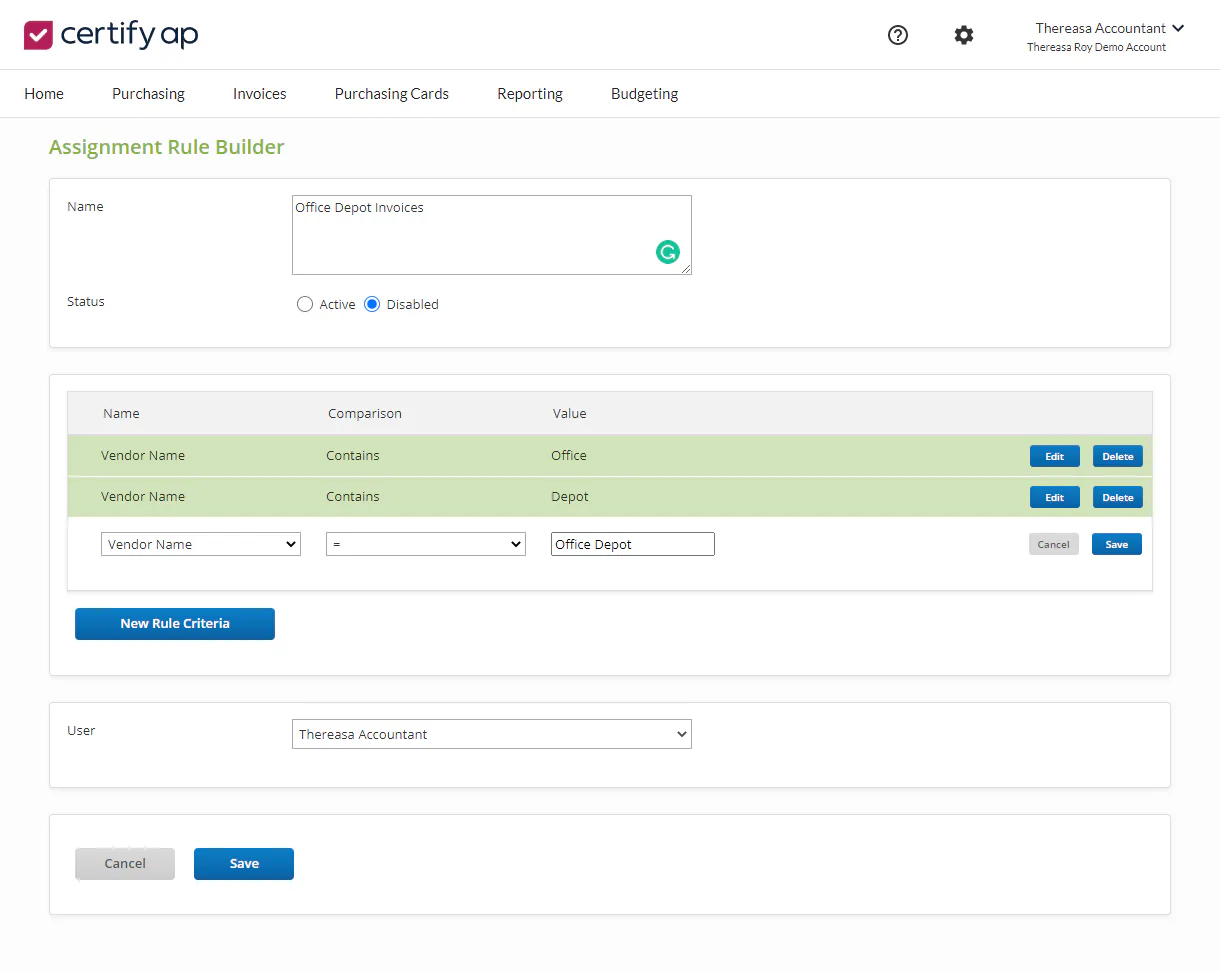Screen dimensions: 1220x971
Task: Expand the Thereasa Accountant account chevron
Action: click(x=1178, y=28)
